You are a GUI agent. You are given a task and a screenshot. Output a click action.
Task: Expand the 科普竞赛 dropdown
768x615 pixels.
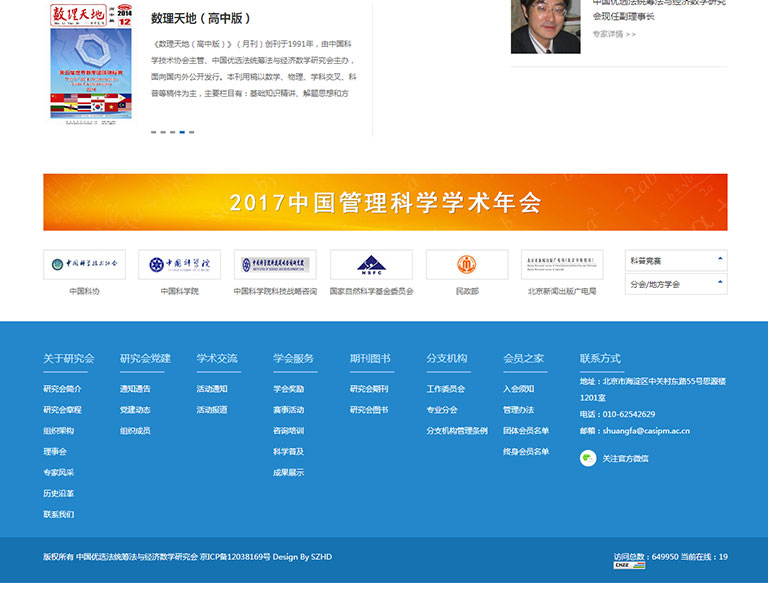[675, 260]
